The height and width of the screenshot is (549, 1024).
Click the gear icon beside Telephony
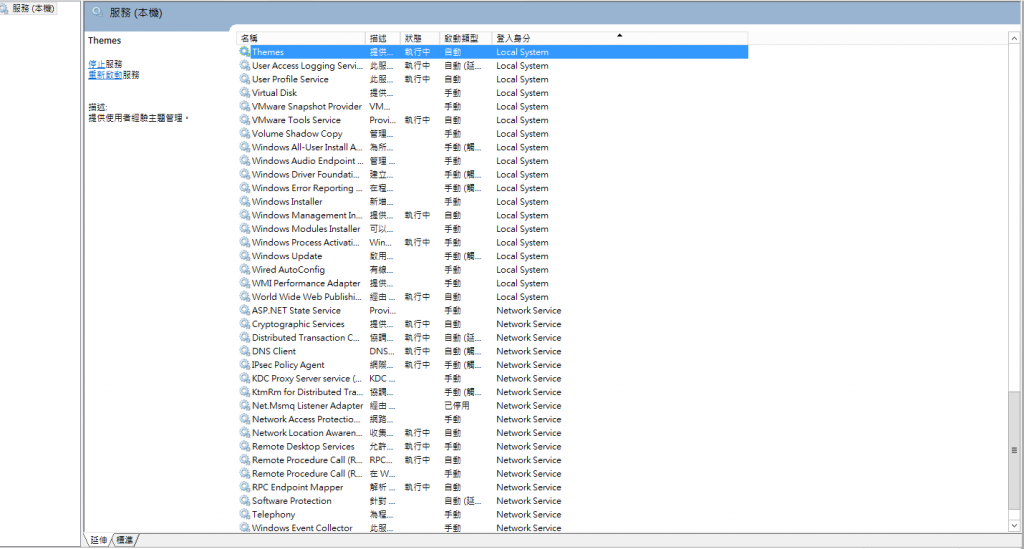pos(245,514)
